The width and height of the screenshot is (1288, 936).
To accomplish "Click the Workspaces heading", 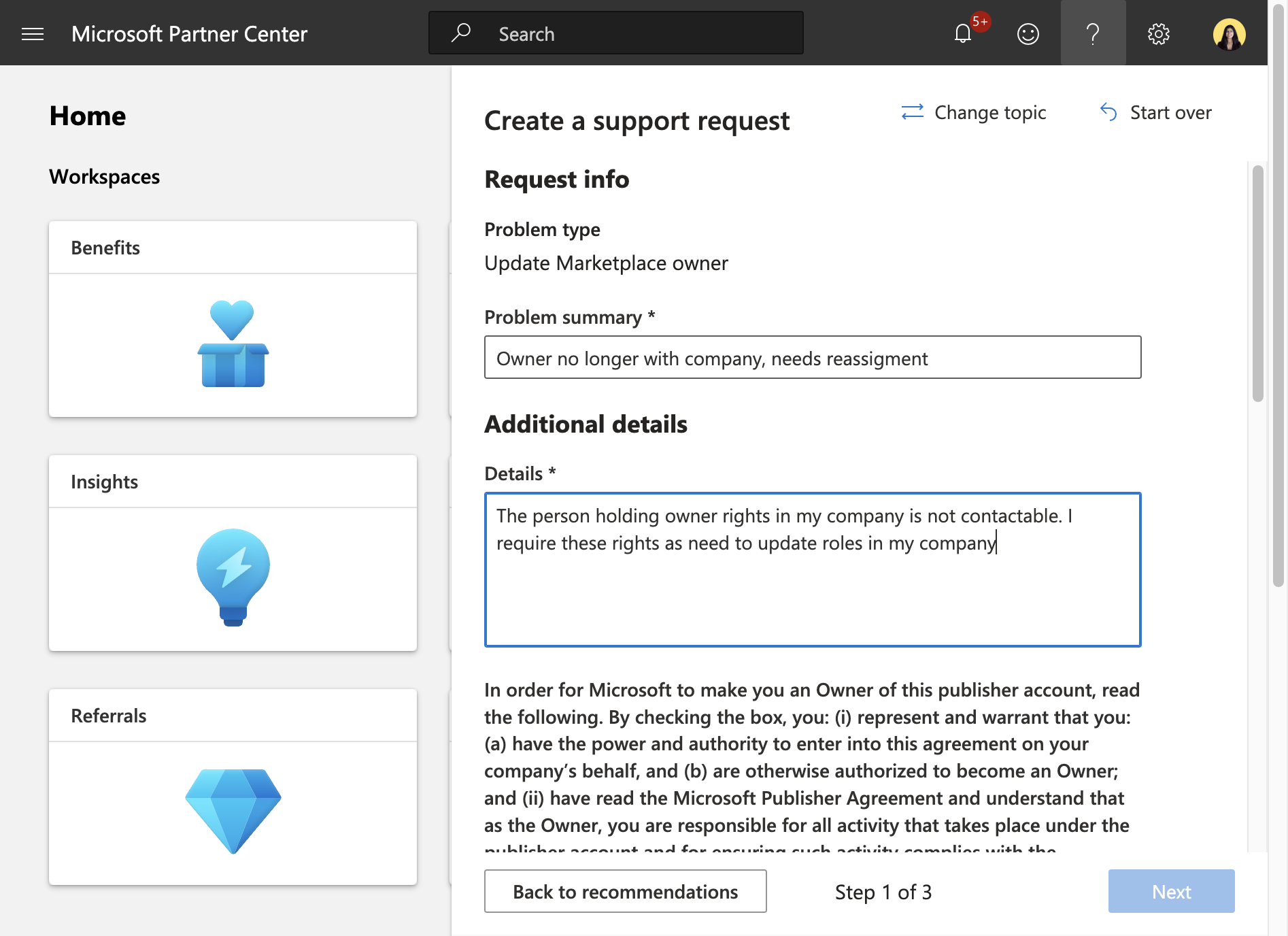I will click(105, 177).
